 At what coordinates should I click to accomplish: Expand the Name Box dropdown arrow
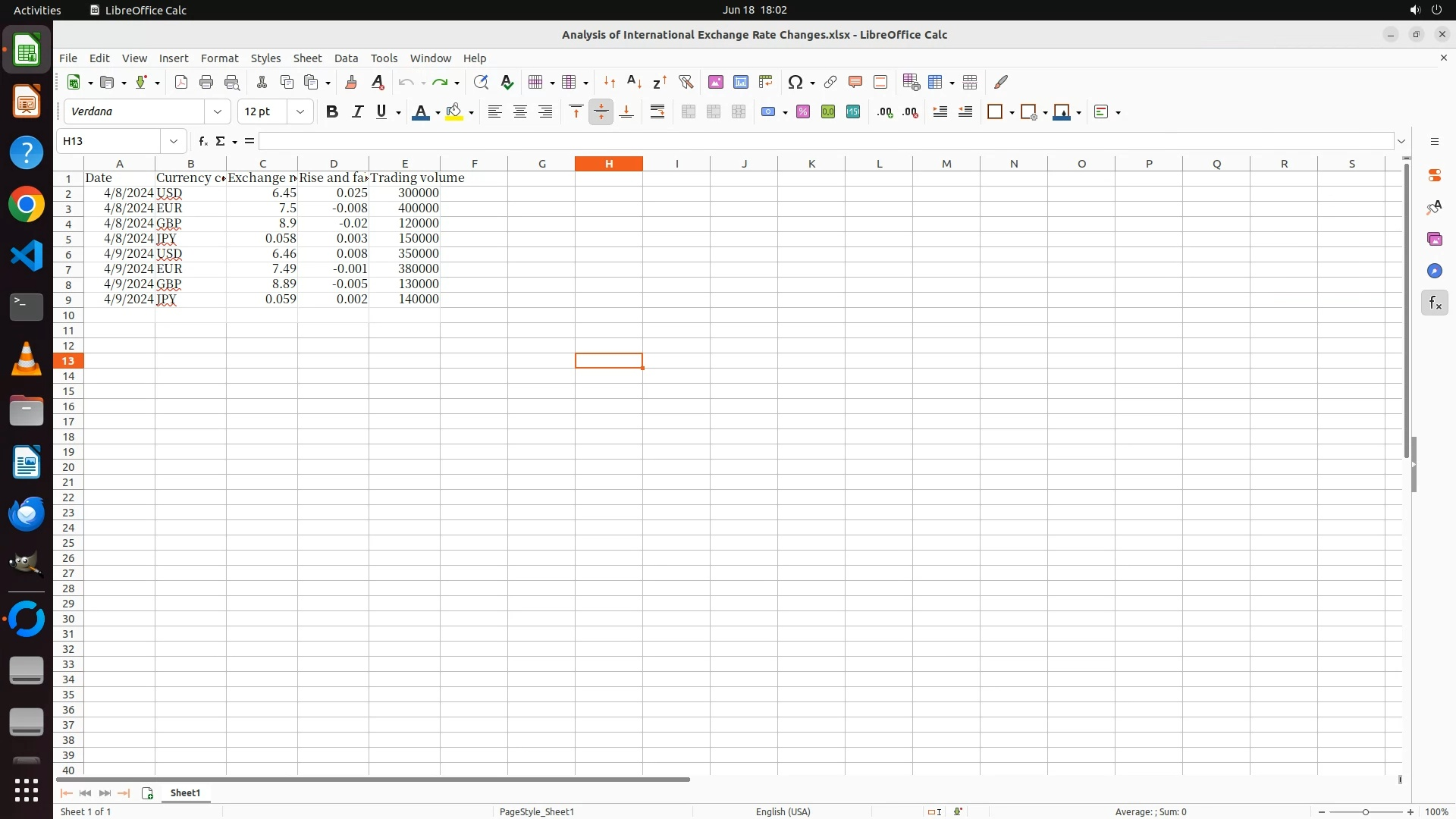pyautogui.click(x=174, y=141)
